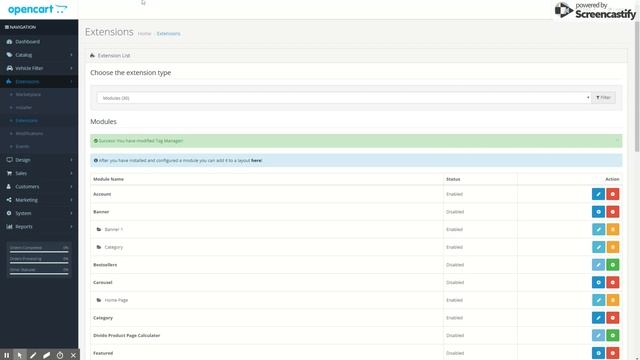Uninstall the Banner module
Screen dimensions: 640x360
(x=612, y=211)
